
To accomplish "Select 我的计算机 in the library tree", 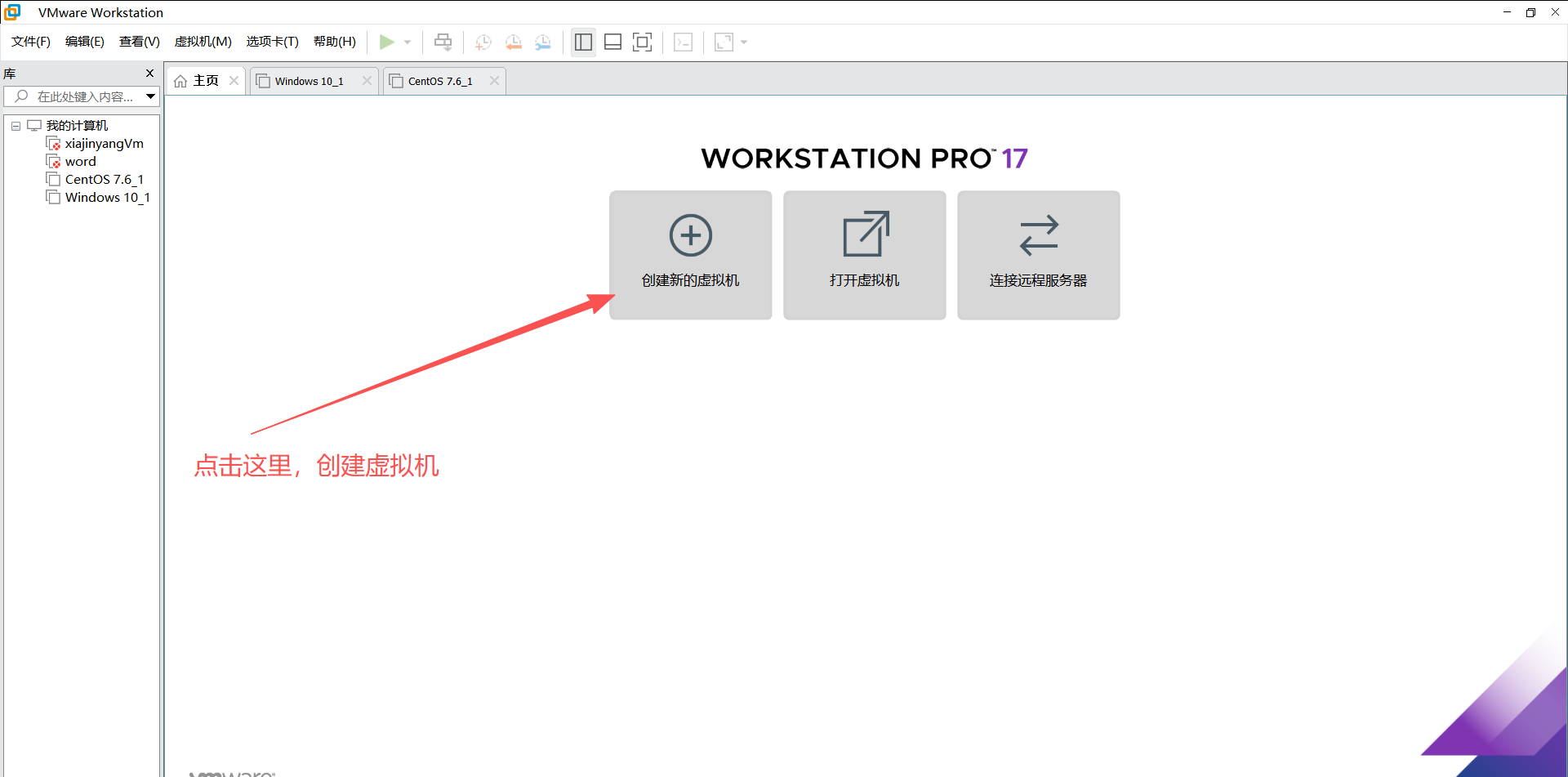I will [77, 126].
